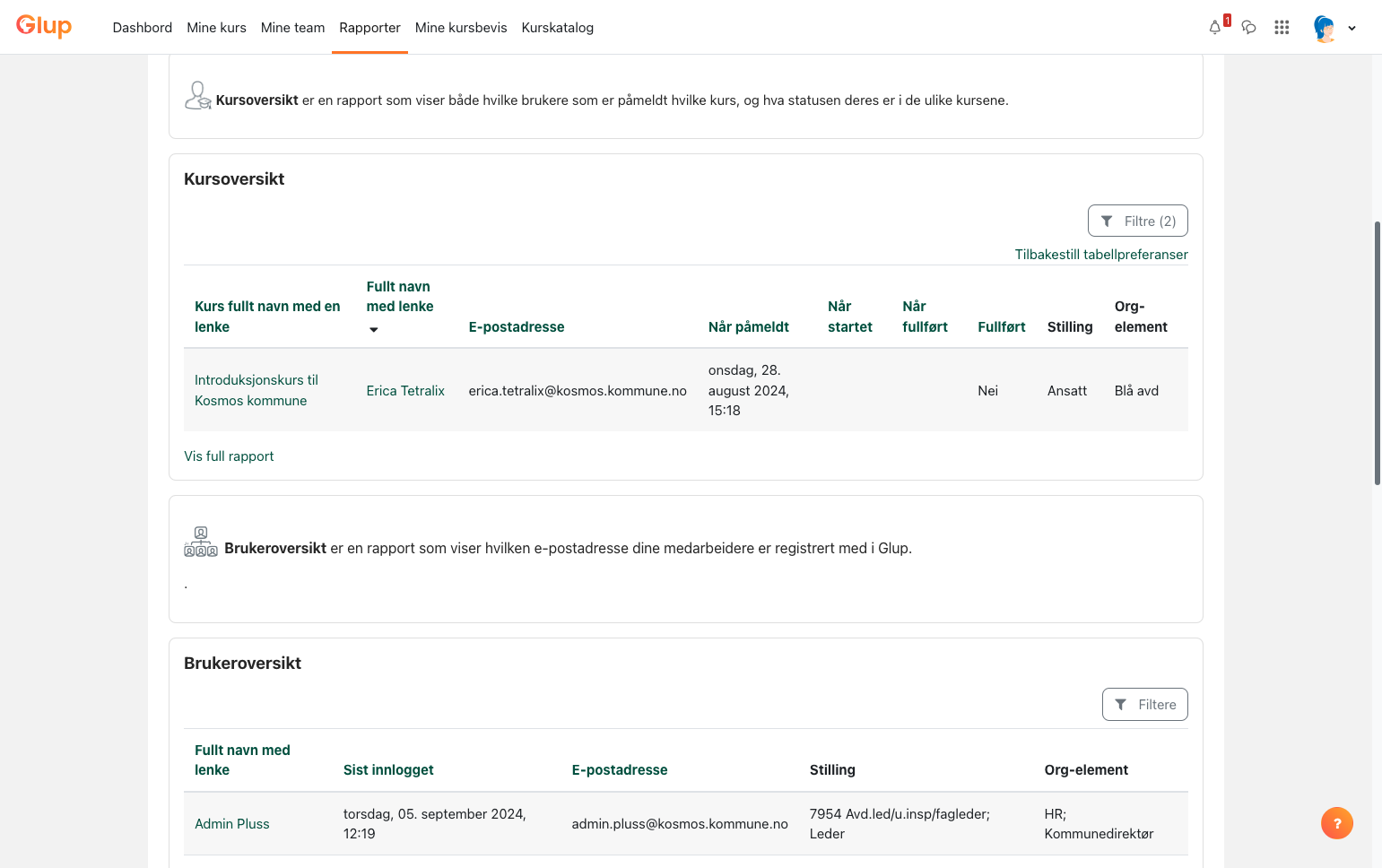This screenshot has width=1382, height=868.
Task: Open the notifications bell
Action: [x=1215, y=27]
